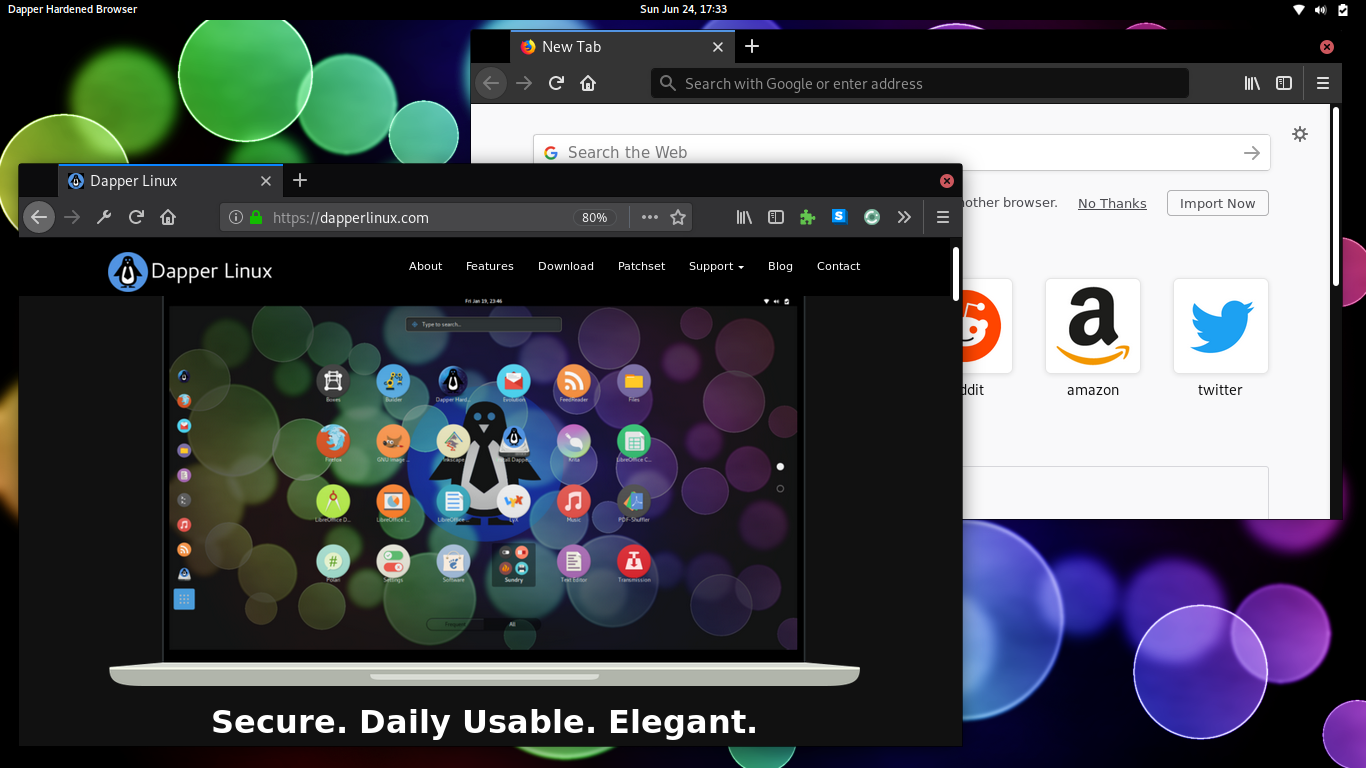Select the Patchset menu item on the site

click(641, 266)
